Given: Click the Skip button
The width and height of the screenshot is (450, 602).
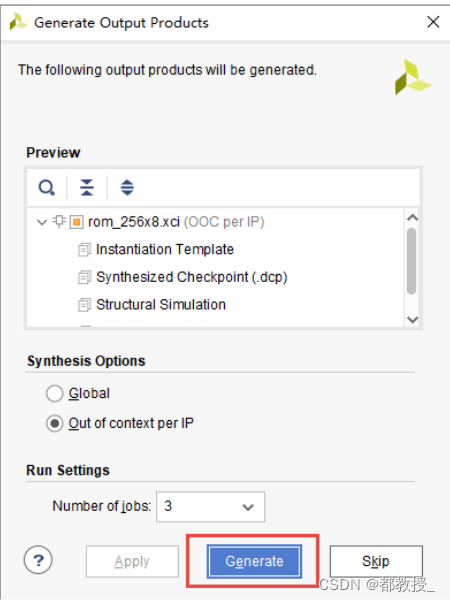Looking at the screenshot, I should pos(376,561).
